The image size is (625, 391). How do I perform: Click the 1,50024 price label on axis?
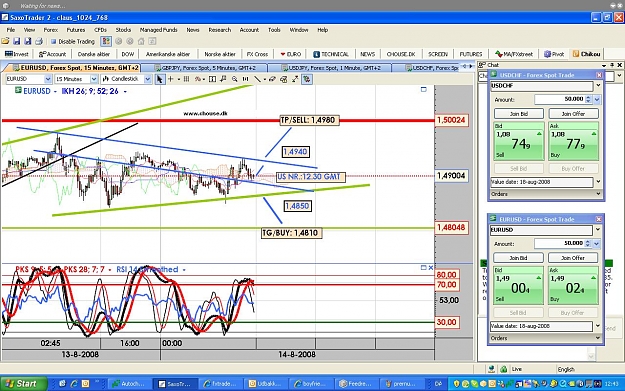(451, 120)
